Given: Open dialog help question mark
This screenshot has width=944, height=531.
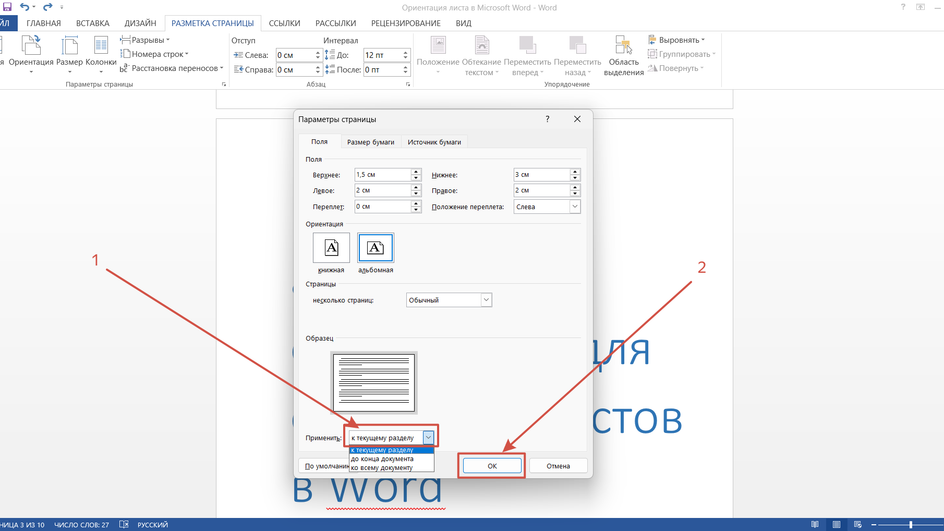Looking at the screenshot, I should click(547, 119).
